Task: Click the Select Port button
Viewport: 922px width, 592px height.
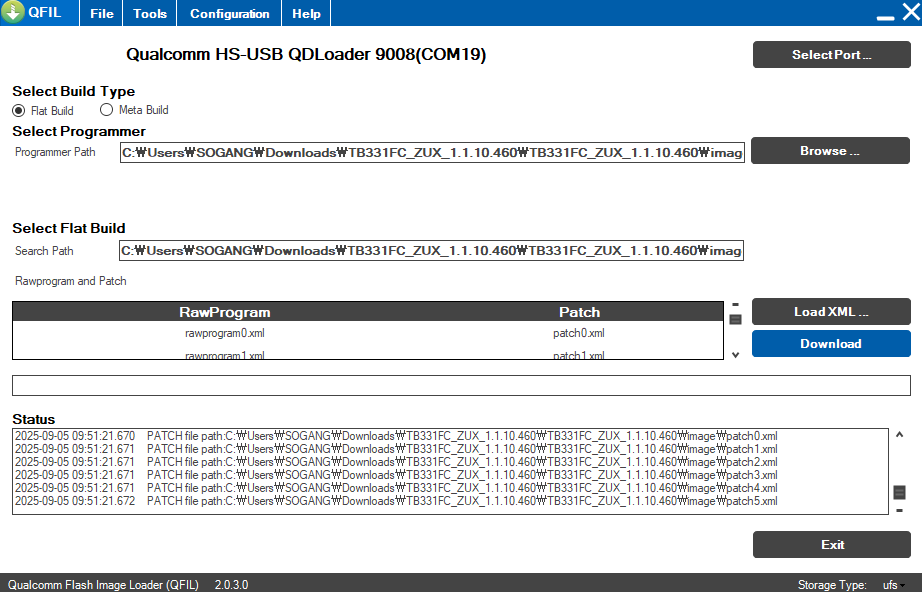Action: point(831,55)
